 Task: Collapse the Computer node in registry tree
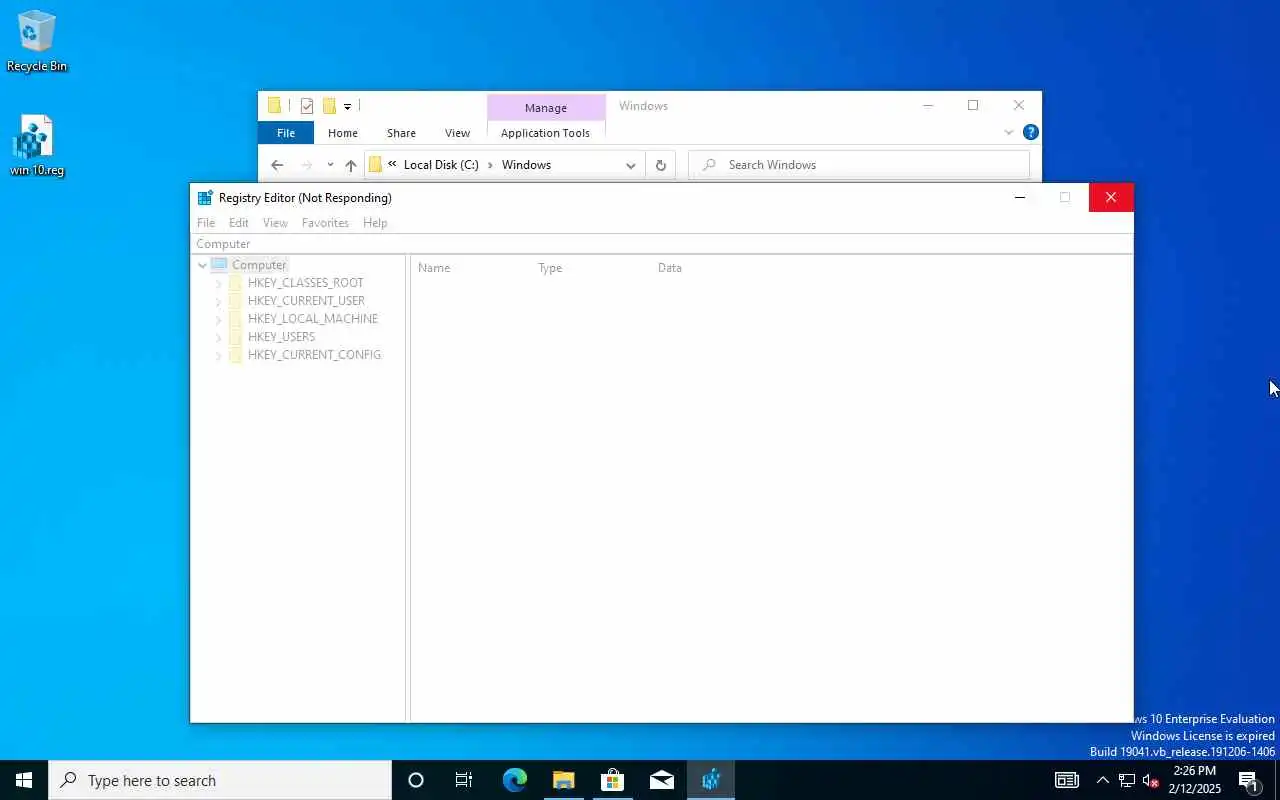click(x=202, y=265)
